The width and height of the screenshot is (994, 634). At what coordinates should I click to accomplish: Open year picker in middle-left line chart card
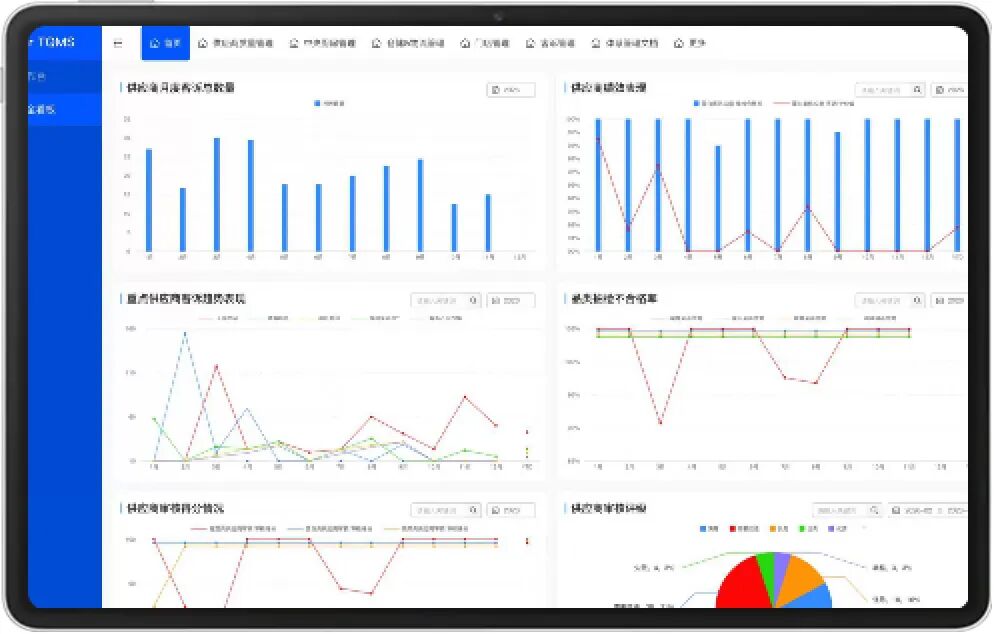(x=510, y=300)
